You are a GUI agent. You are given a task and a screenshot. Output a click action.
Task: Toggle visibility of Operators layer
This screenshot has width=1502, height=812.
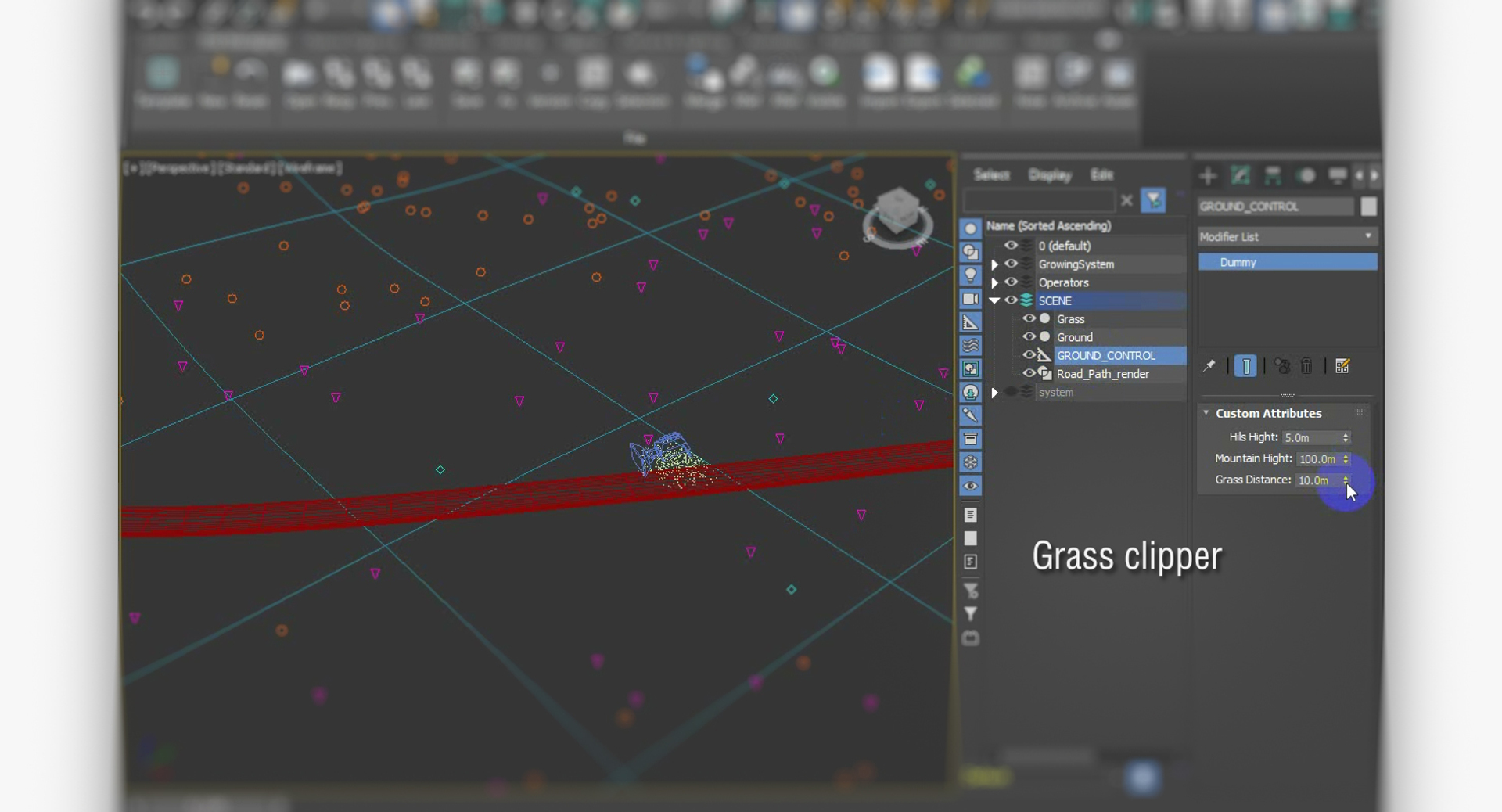pyautogui.click(x=1011, y=282)
